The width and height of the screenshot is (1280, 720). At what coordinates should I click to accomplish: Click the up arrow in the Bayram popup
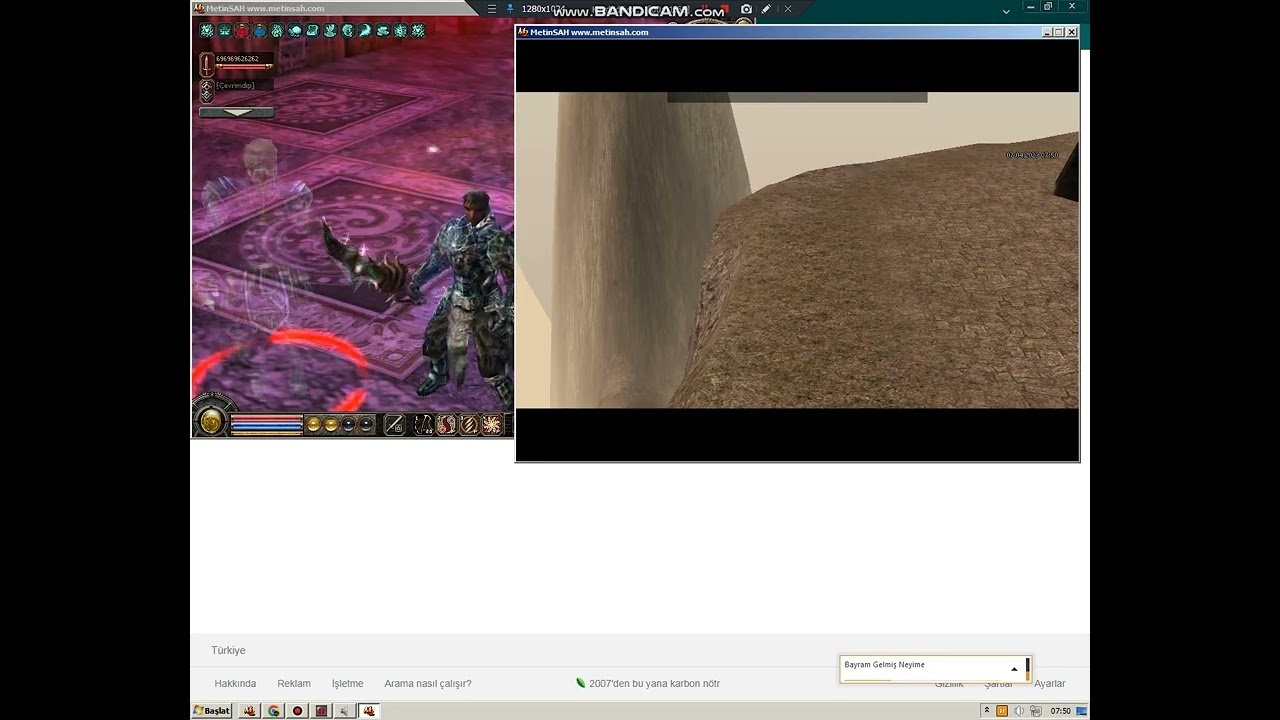coord(1014,669)
